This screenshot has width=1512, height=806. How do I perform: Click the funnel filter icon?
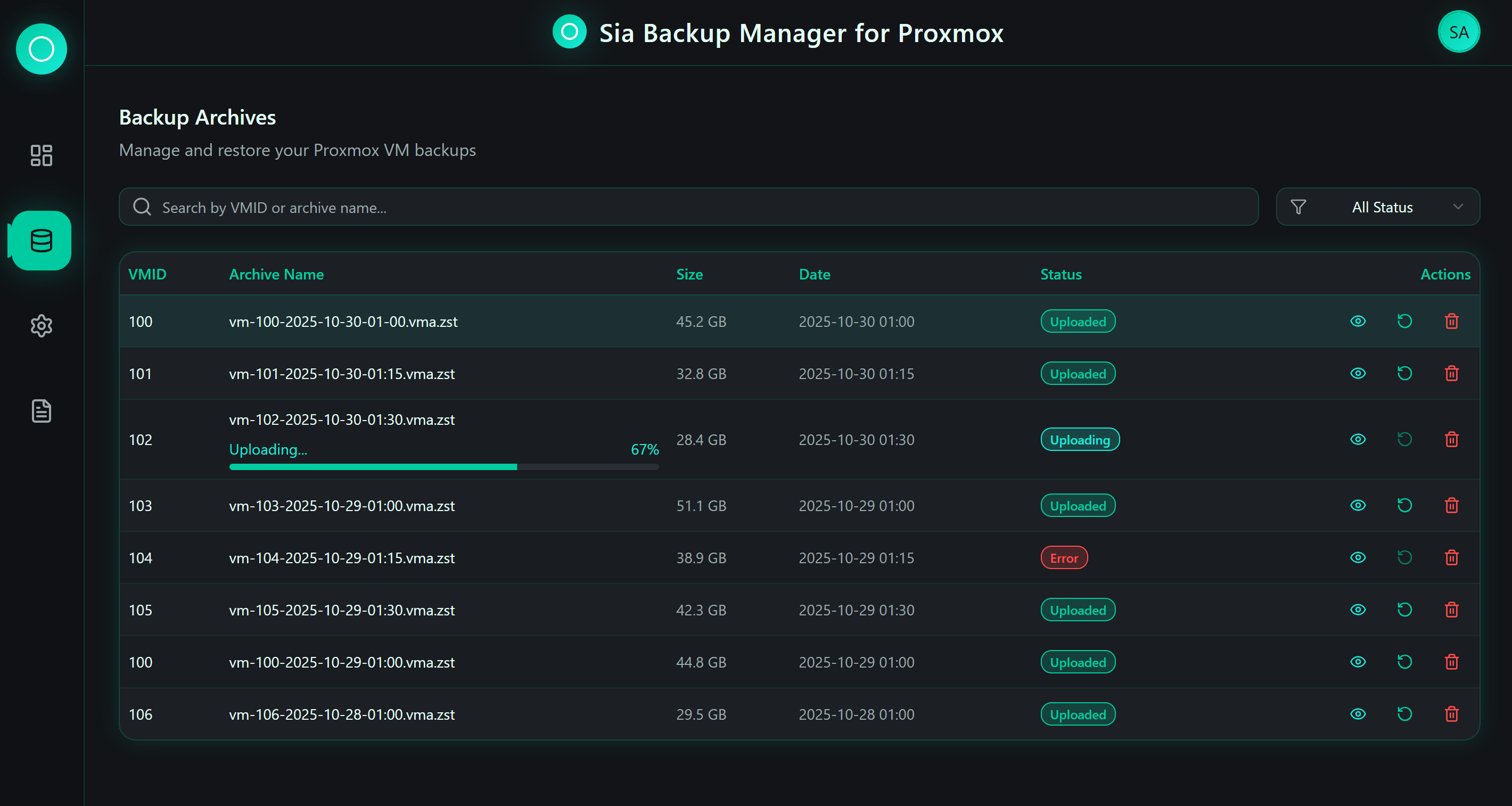pos(1298,207)
